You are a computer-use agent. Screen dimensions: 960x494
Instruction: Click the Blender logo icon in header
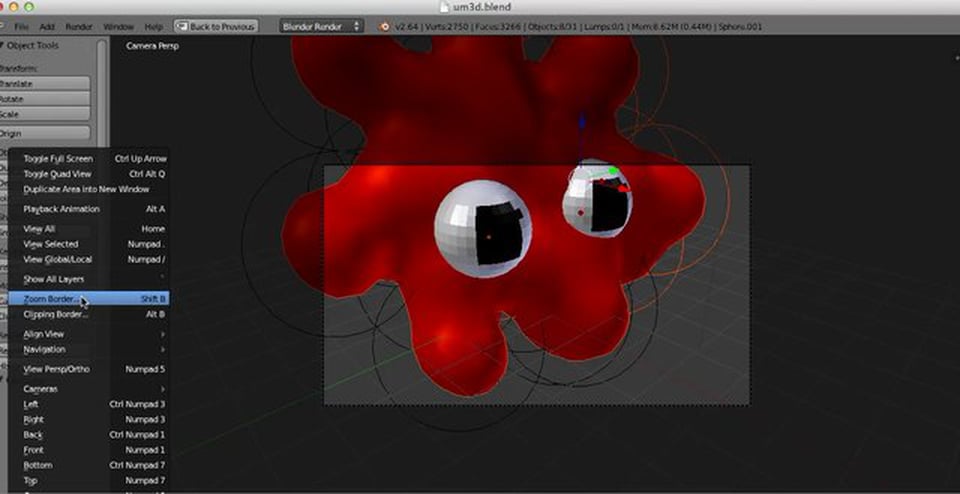(x=384, y=26)
